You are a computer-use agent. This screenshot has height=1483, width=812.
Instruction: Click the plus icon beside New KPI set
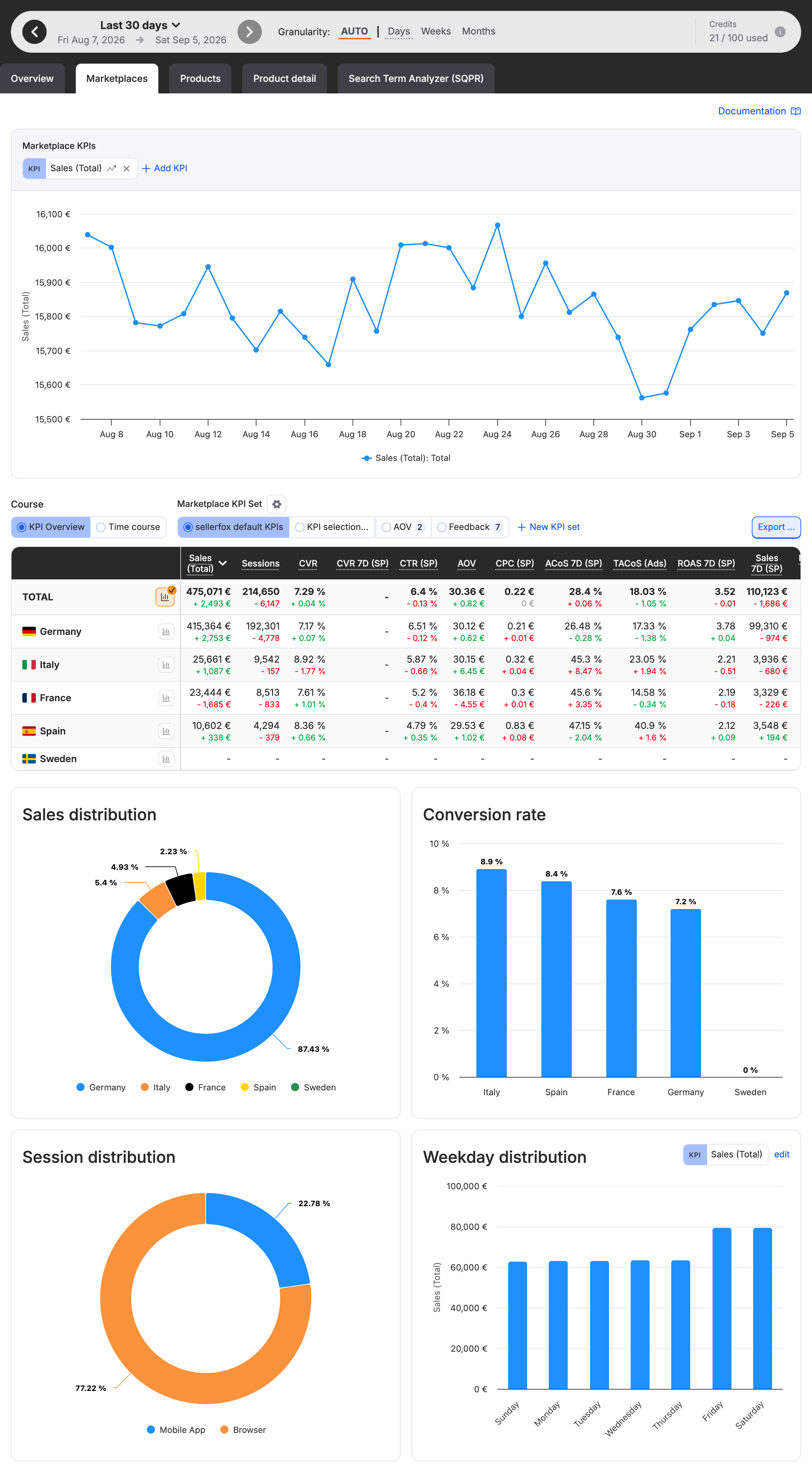point(521,527)
